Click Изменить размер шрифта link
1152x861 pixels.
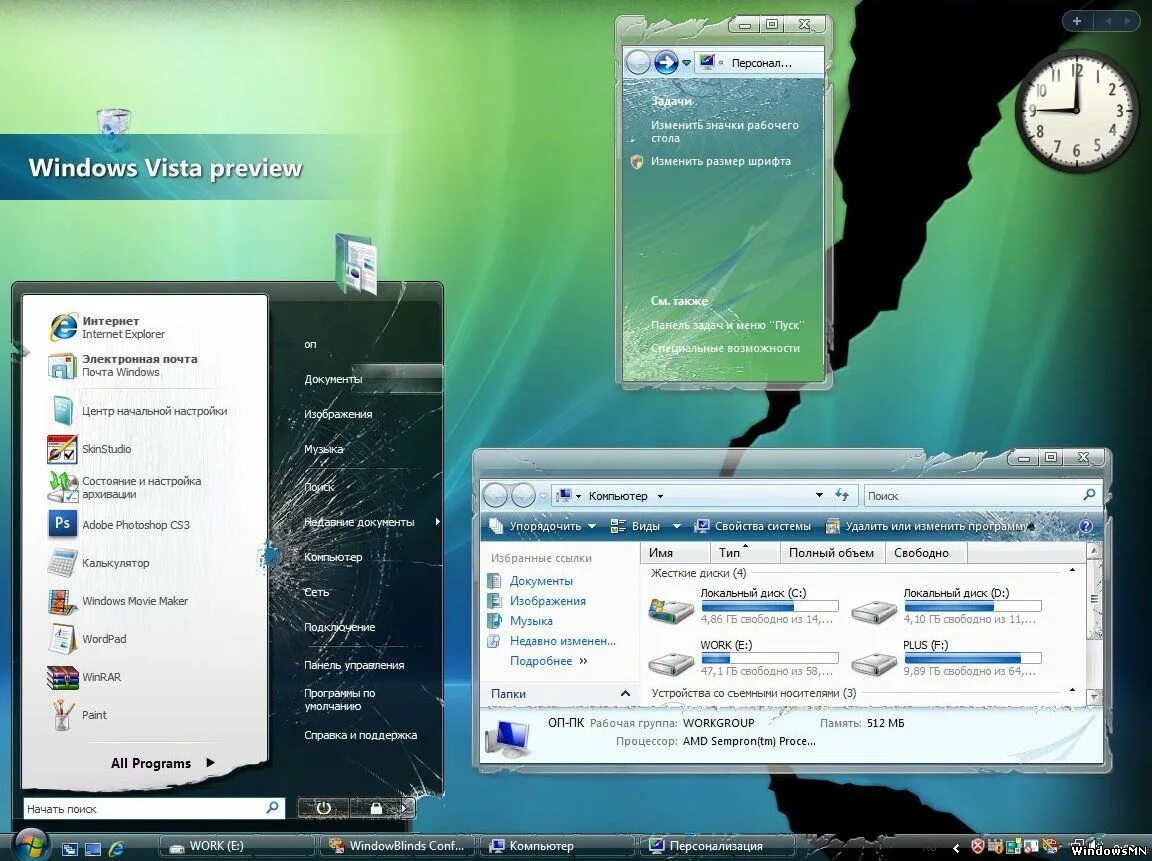click(721, 161)
